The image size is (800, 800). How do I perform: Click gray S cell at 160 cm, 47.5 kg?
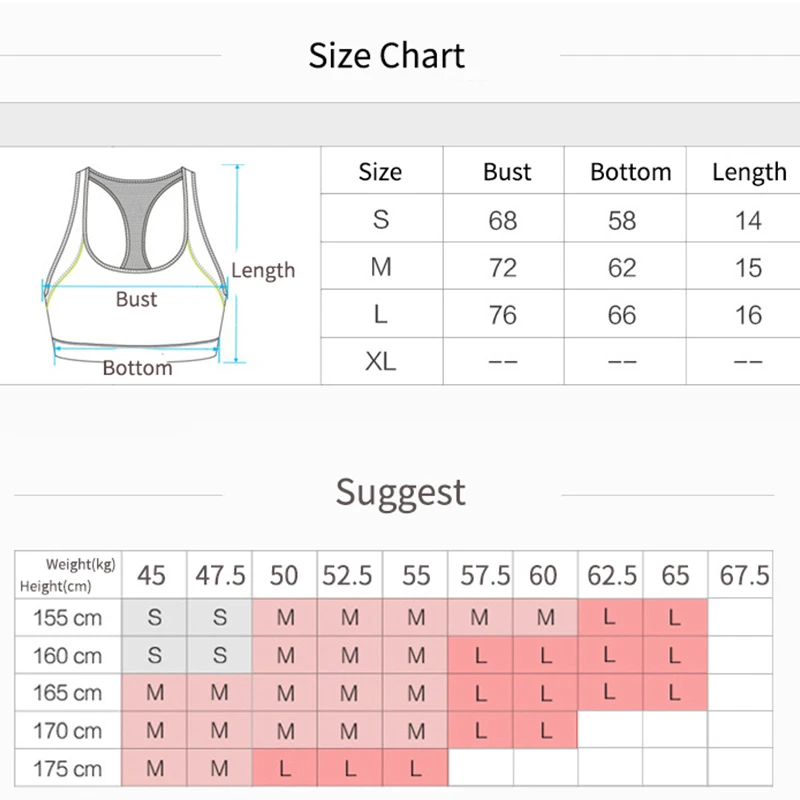tap(220, 656)
